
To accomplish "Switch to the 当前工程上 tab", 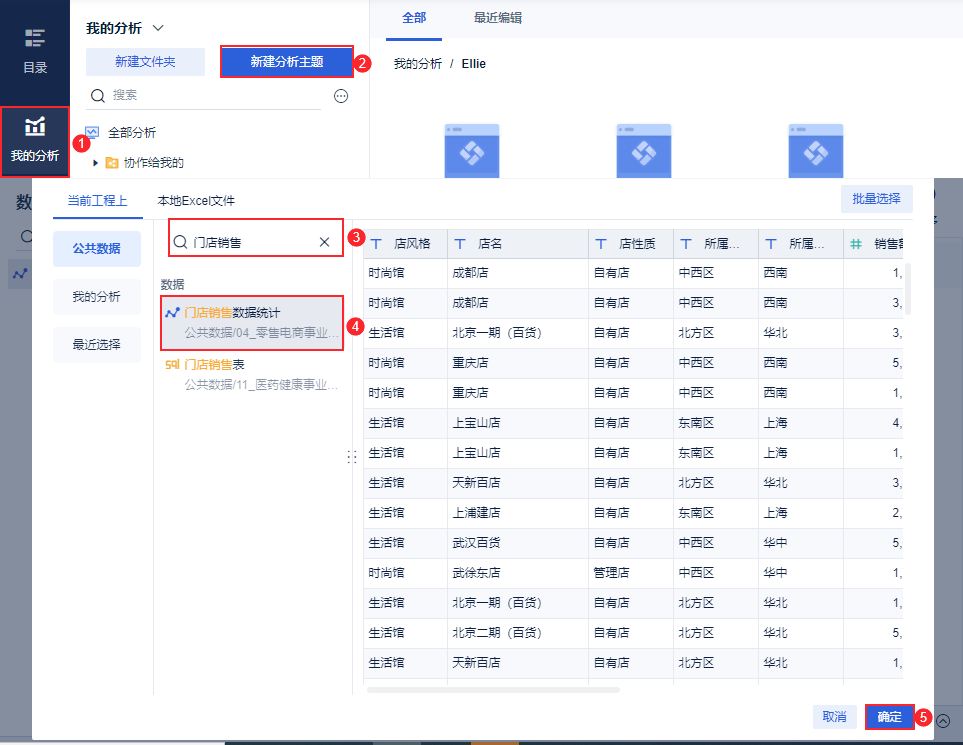I will (97, 201).
